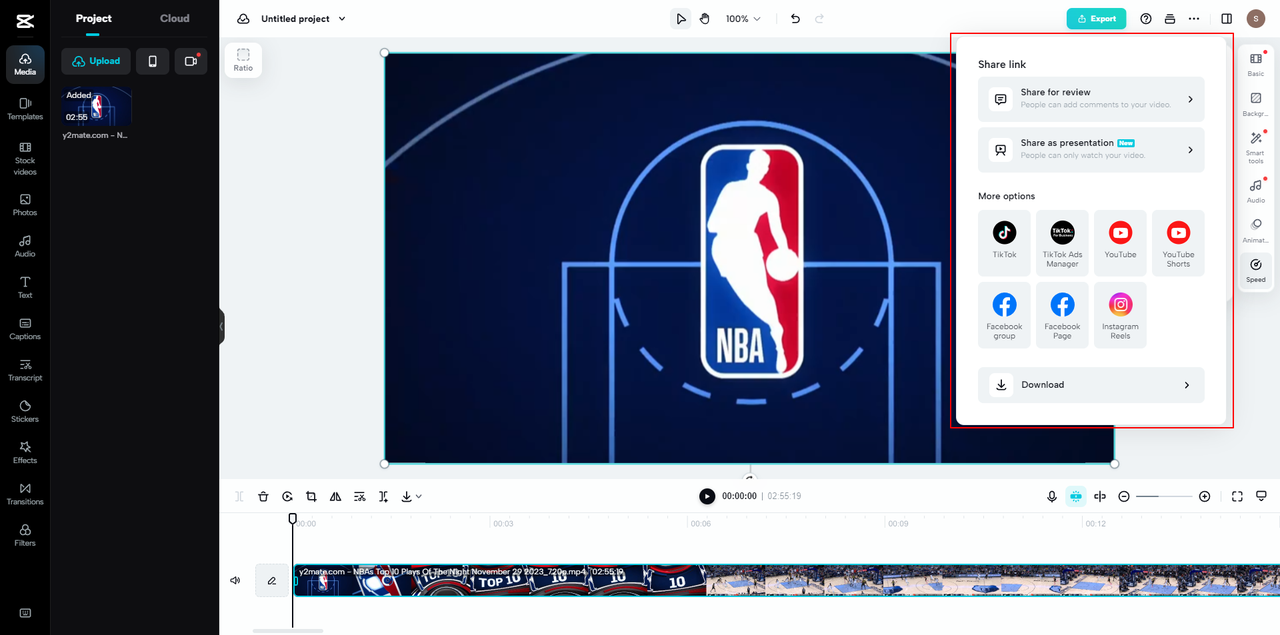Screen dimensions: 1280x635
Task: Open the Animation properties tab
Action: point(1256,231)
